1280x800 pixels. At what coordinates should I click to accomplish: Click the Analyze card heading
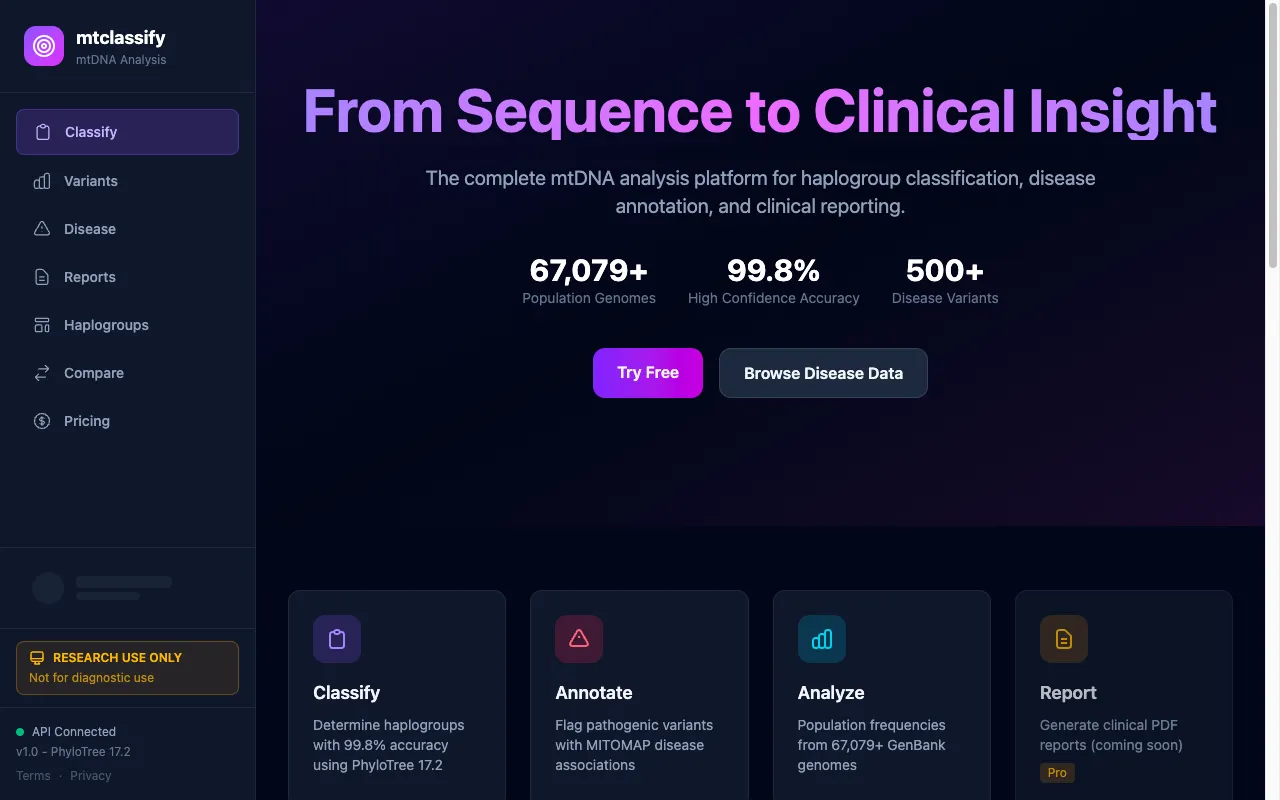coord(831,693)
